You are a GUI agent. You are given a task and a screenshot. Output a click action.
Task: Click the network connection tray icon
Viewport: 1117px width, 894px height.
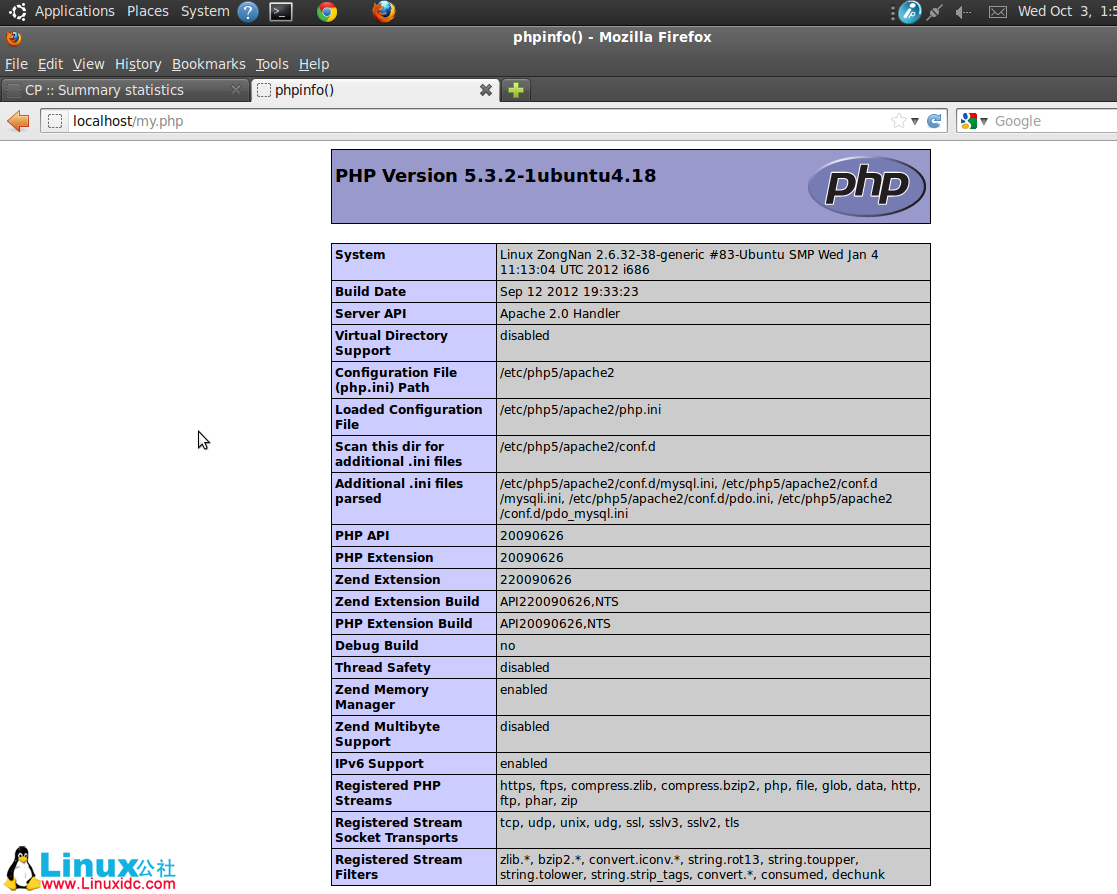(935, 11)
